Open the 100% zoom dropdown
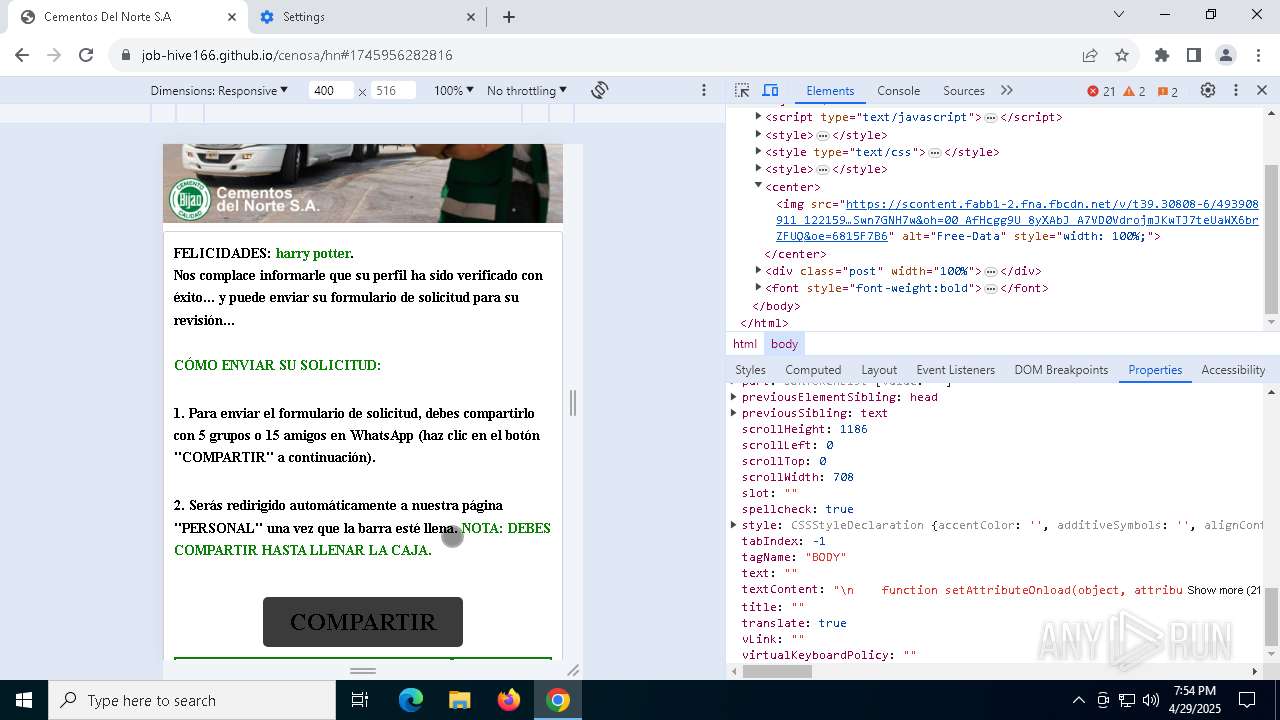The height and width of the screenshot is (720, 1280). (x=454, y=90)
